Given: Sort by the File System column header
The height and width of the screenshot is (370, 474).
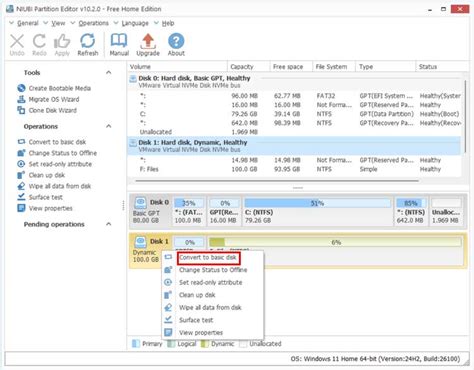Looking at the screenshot, I should [x=334, y=67].
